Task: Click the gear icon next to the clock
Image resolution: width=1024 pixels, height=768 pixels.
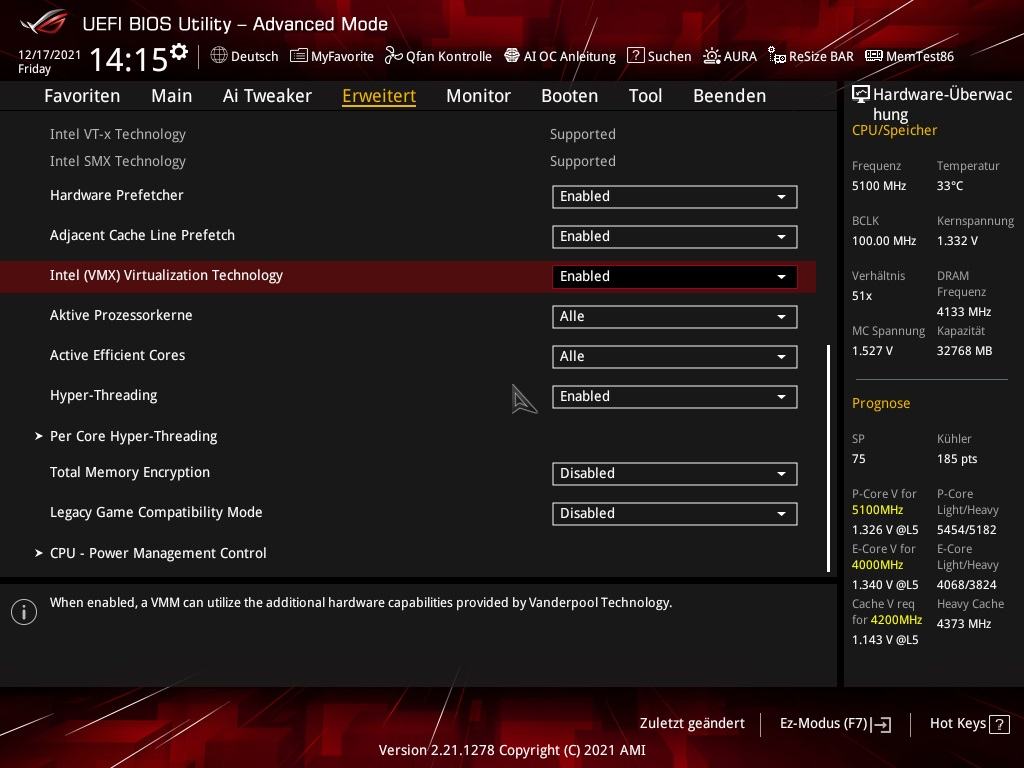Action: tap(179, 52)
